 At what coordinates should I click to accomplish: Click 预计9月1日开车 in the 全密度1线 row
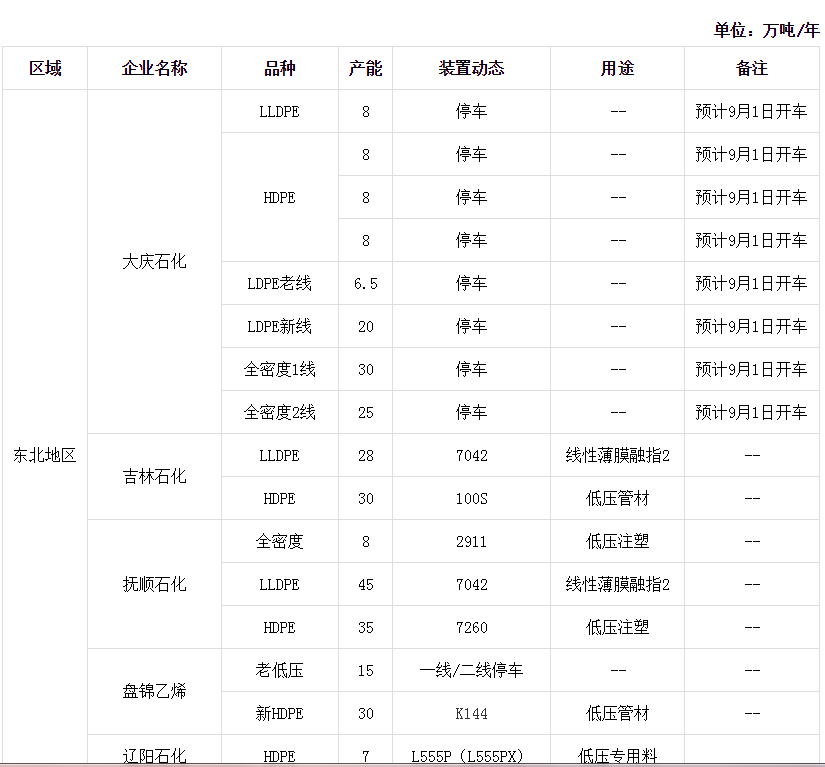point(752,369)
